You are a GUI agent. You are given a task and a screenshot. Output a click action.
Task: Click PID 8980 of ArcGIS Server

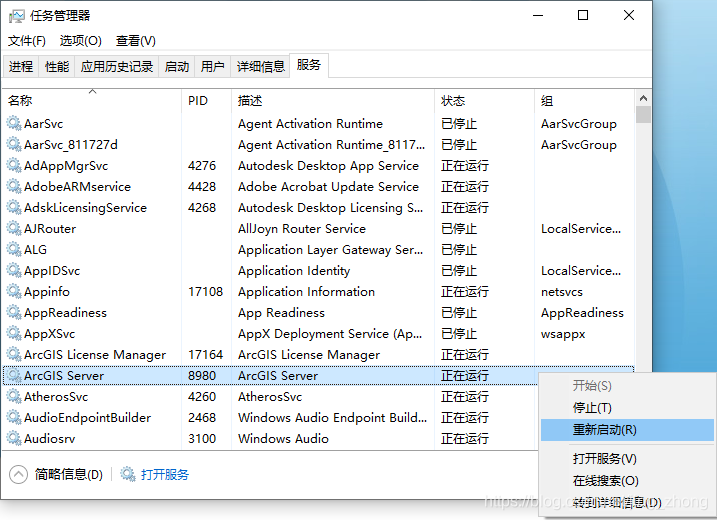pos(202,376)
